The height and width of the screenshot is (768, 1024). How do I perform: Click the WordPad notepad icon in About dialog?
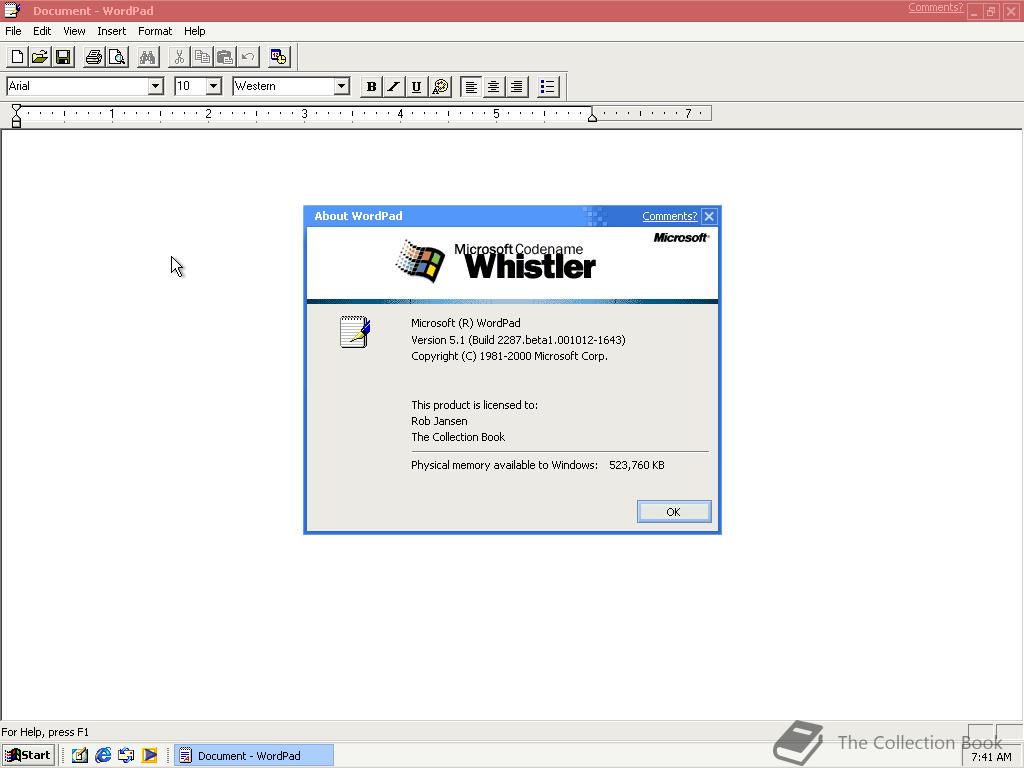coord(355,332)
